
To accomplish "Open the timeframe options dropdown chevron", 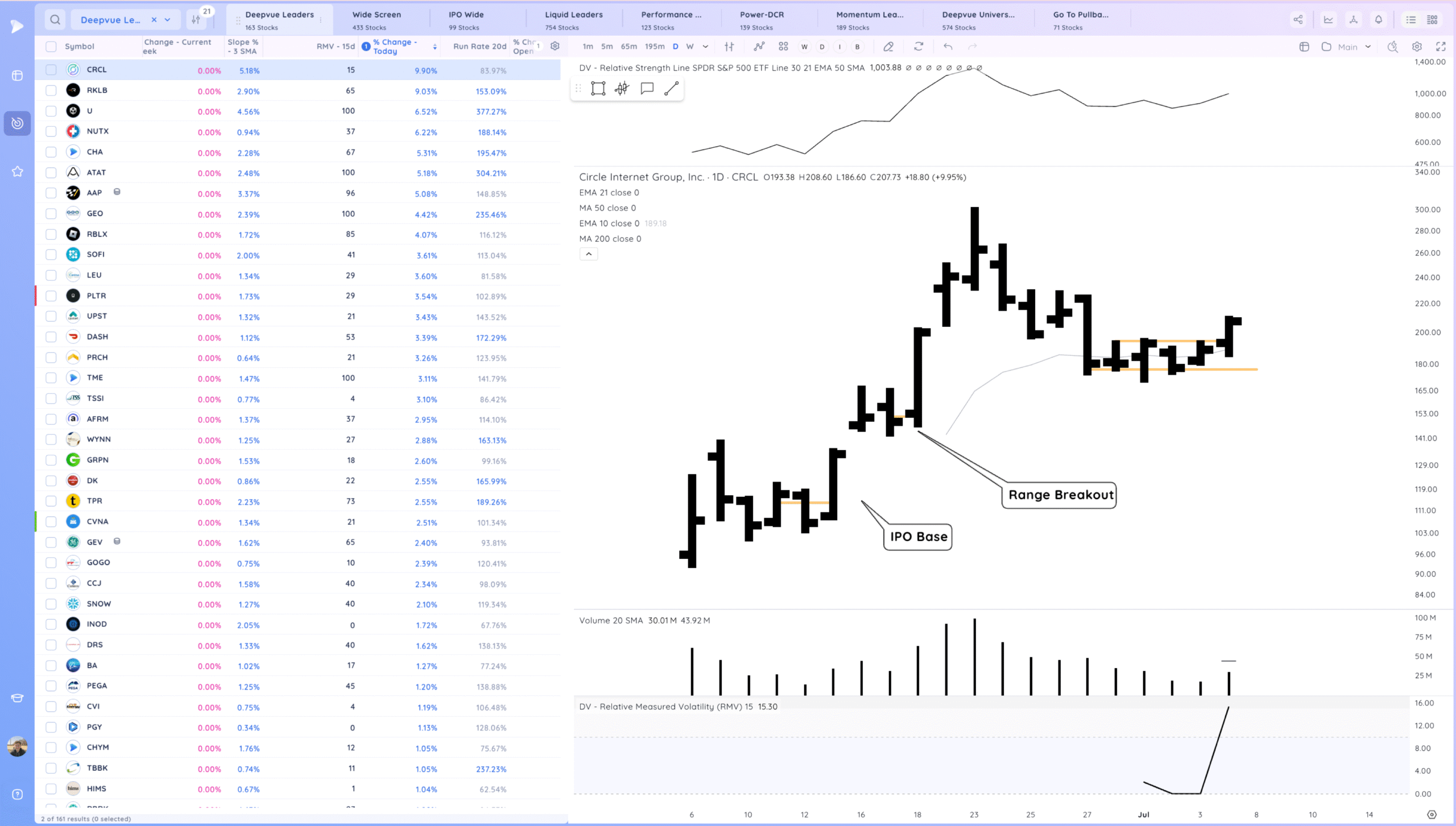I will click(x=705, y=47).
